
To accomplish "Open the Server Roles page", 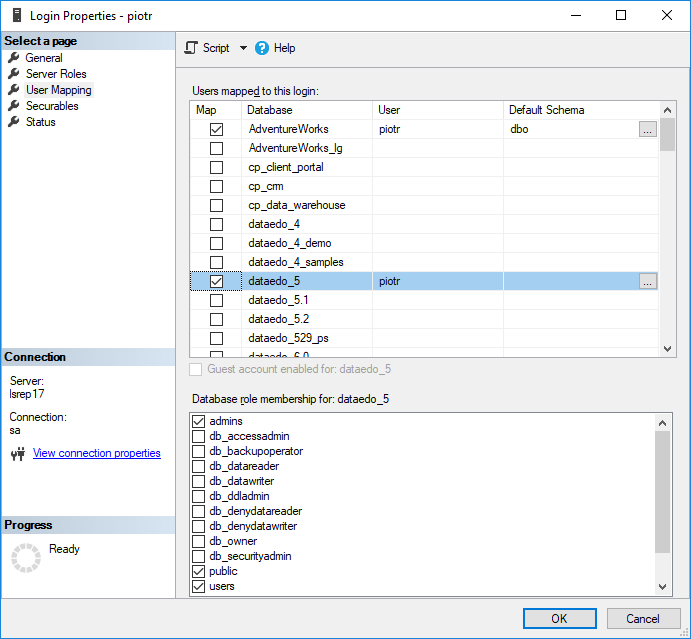I will pyautogui.click(x=56, y=74).
